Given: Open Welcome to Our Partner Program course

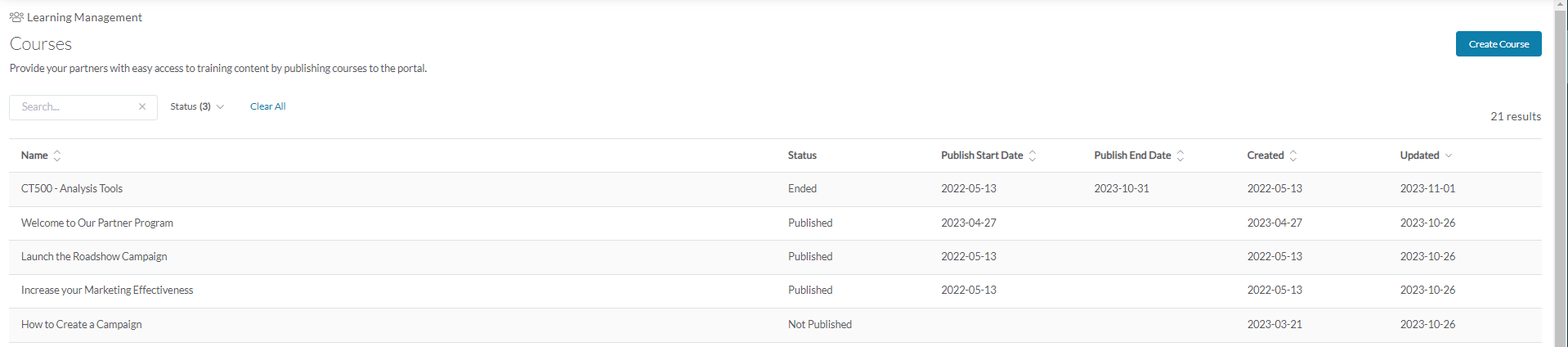Looking at the screenshot, I should pos(97,223).
